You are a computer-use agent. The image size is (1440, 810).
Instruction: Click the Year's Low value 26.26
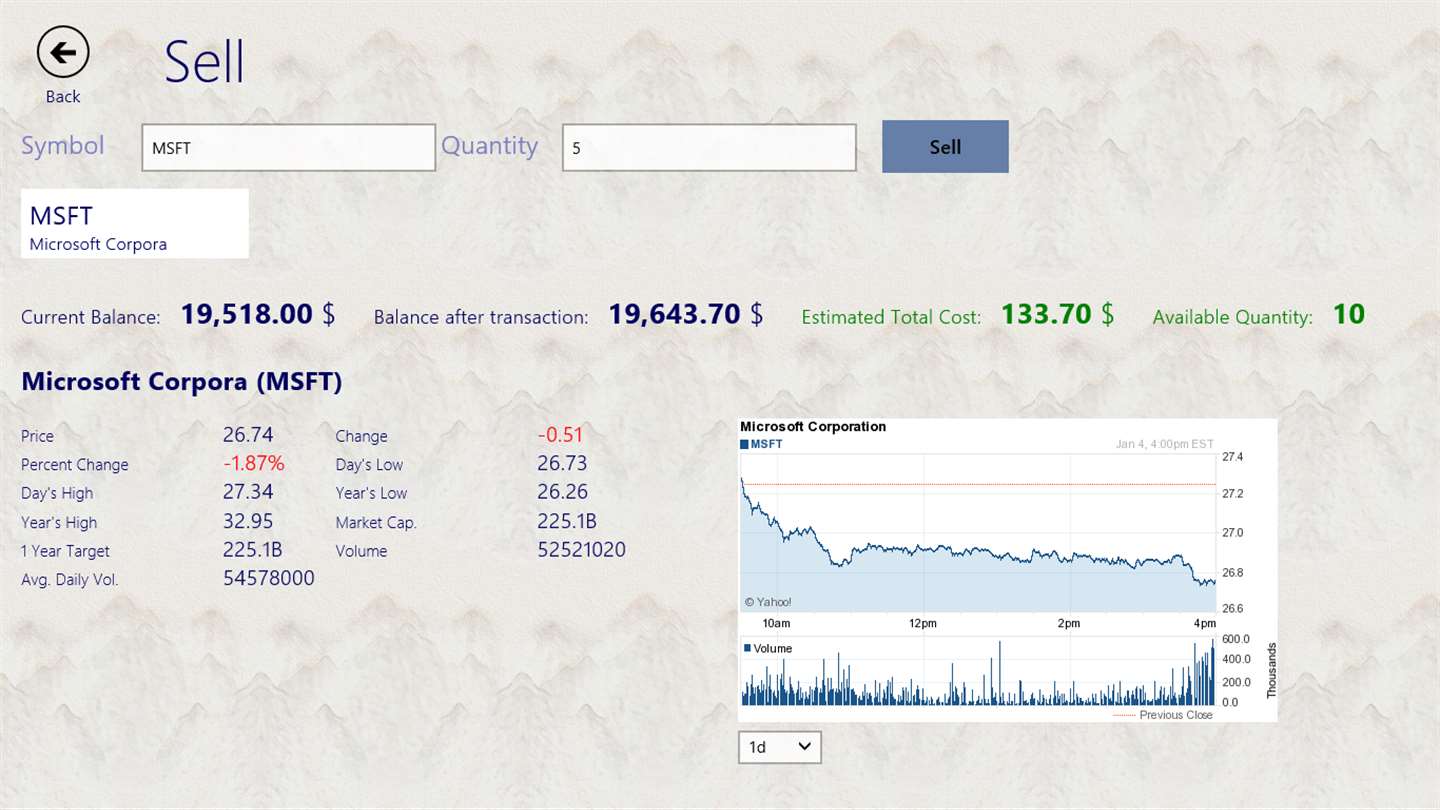tap(562, 492)
